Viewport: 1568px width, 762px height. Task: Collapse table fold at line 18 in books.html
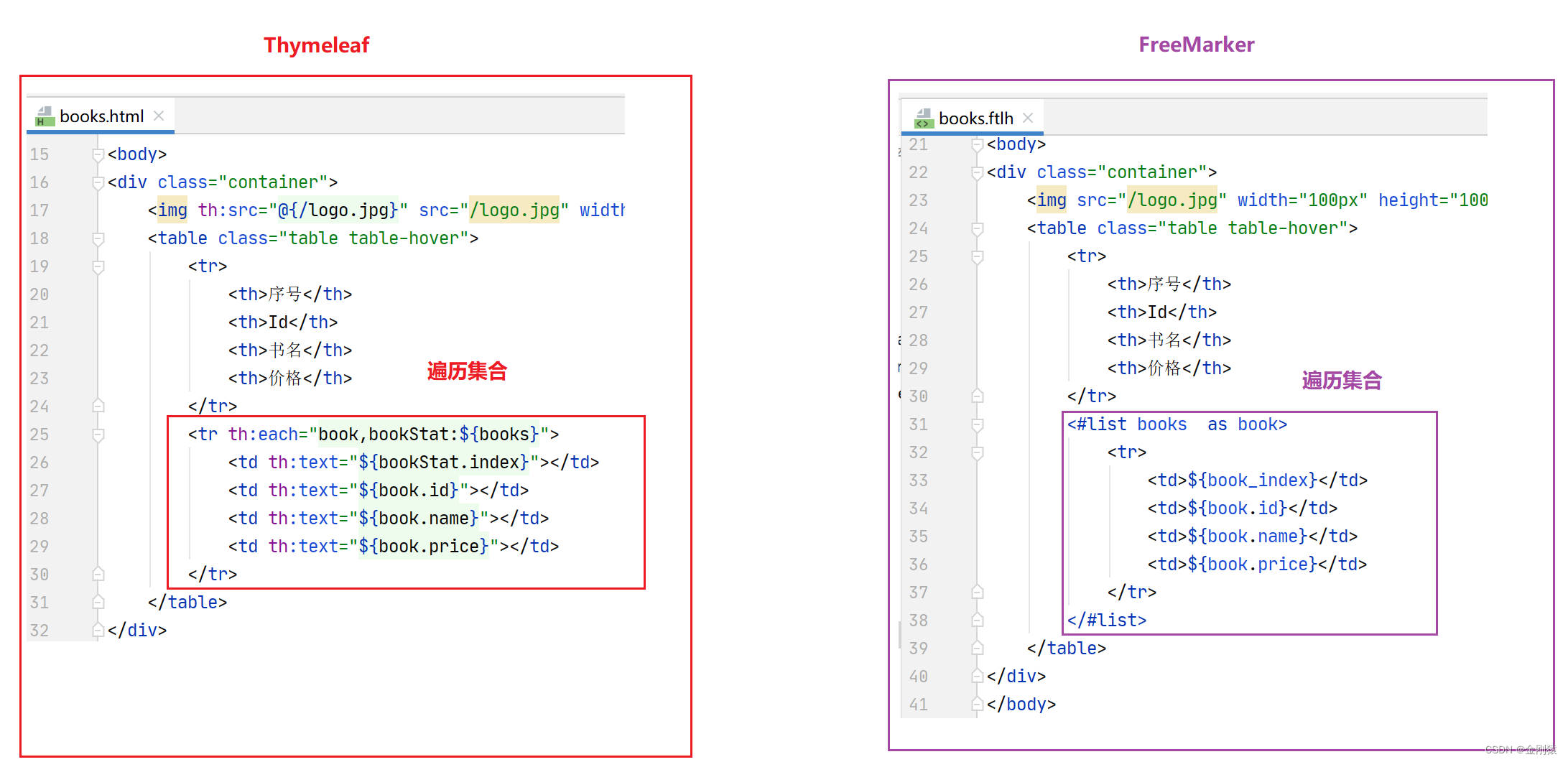coord(98,238)
